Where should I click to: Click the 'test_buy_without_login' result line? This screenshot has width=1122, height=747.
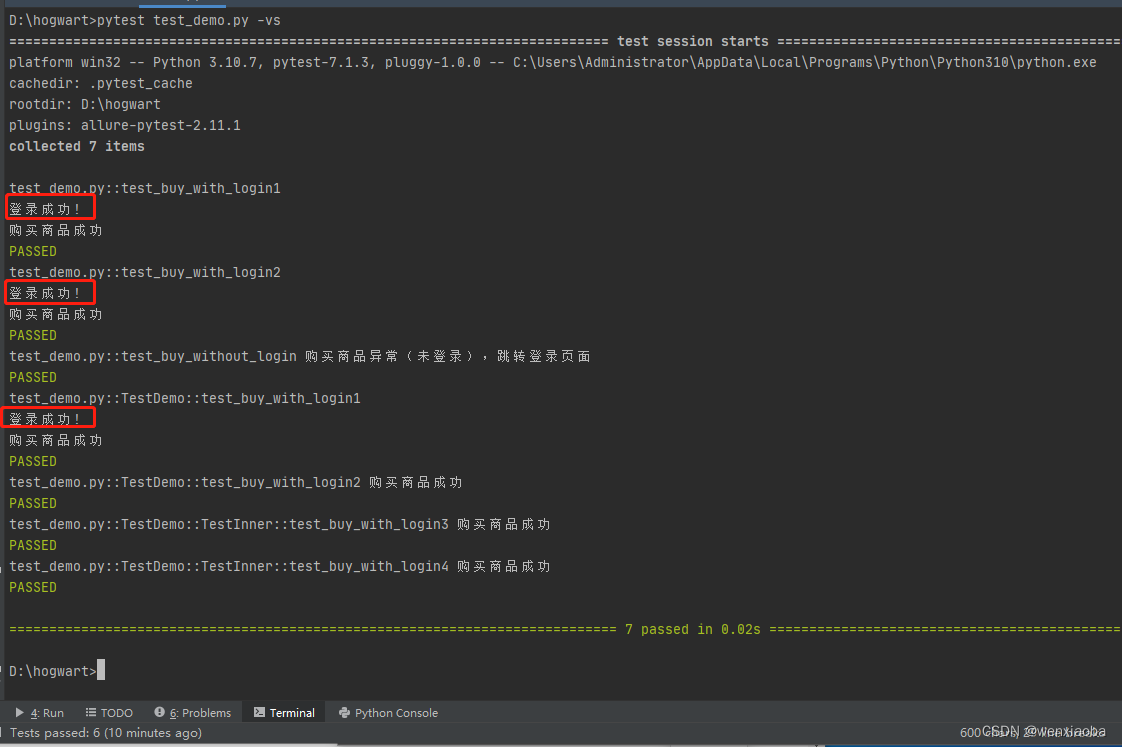click(299, 356)
